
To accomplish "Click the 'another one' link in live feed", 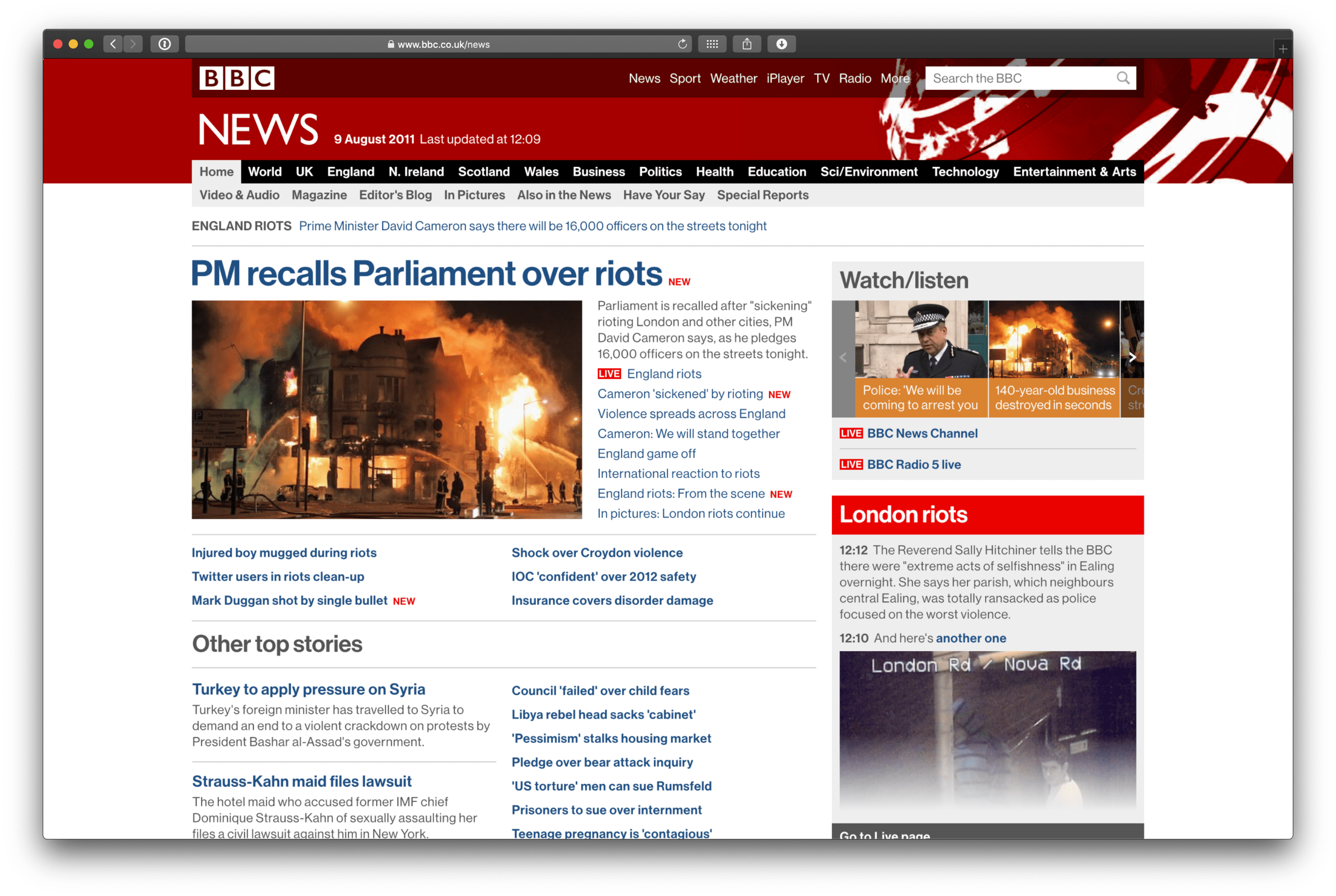I will click(x=971, y=638).
